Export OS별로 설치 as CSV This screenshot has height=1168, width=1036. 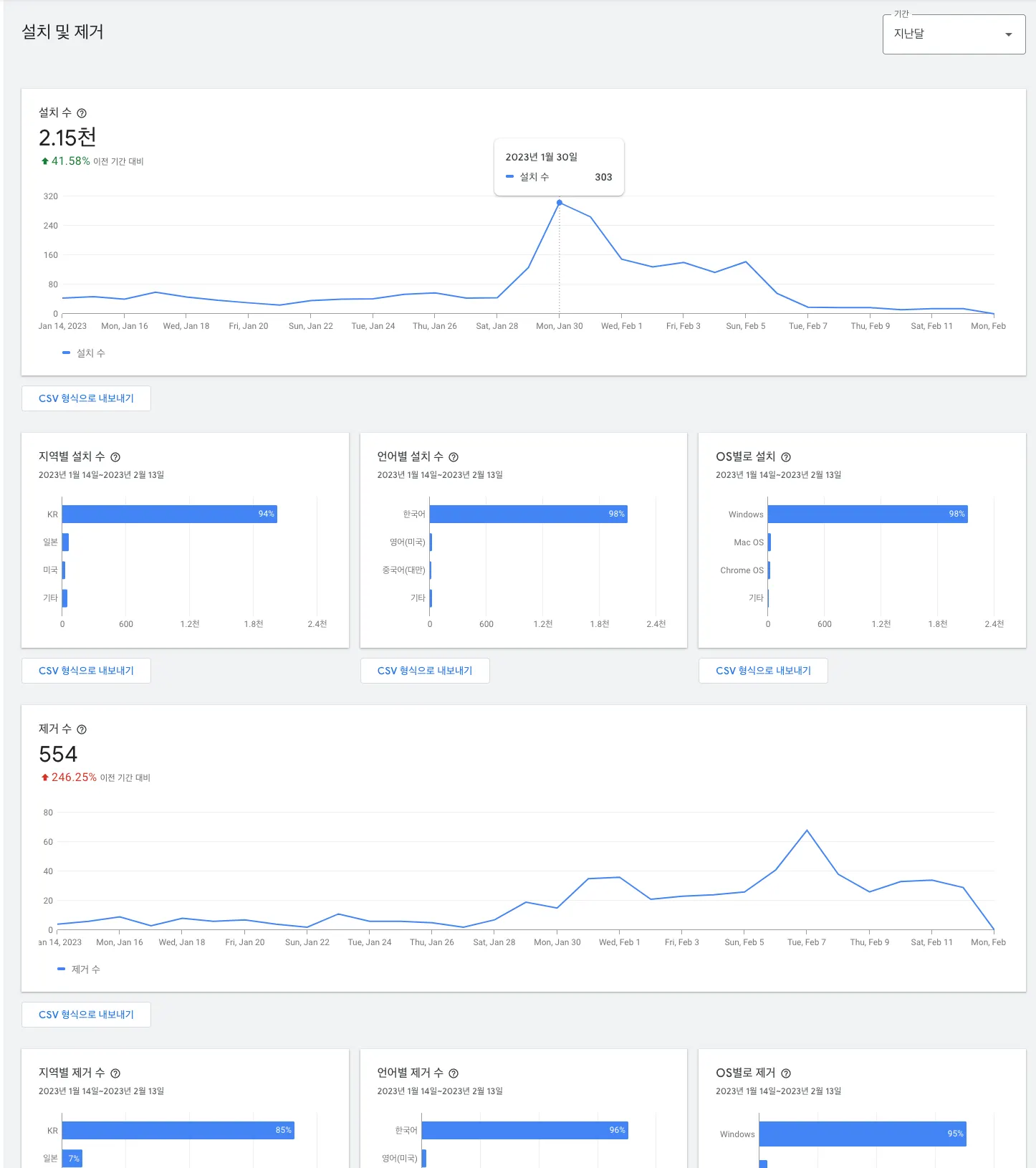pyautogui.click(x=763, y=671)
